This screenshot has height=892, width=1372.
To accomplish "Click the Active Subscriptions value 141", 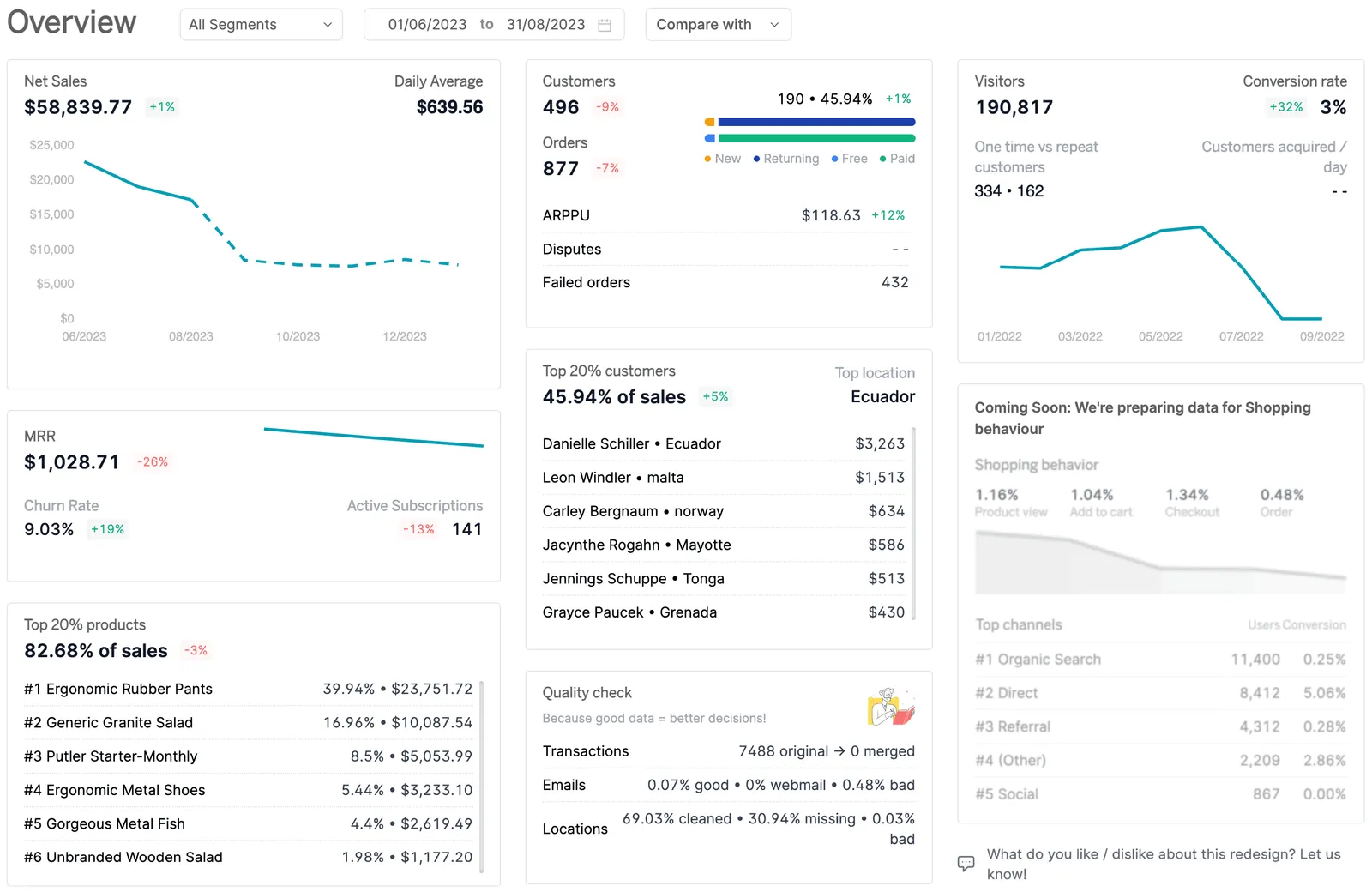I will click(x=466, y=529).
